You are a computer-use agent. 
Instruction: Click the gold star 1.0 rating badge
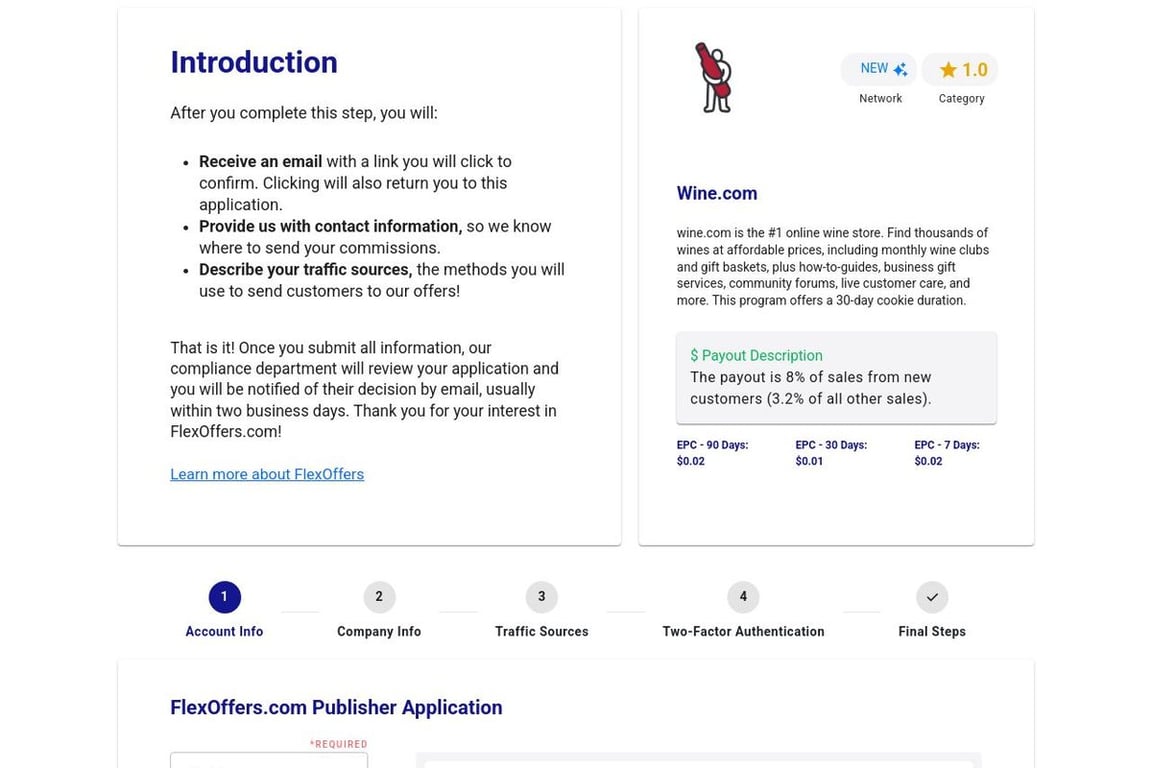pos(960,69)
